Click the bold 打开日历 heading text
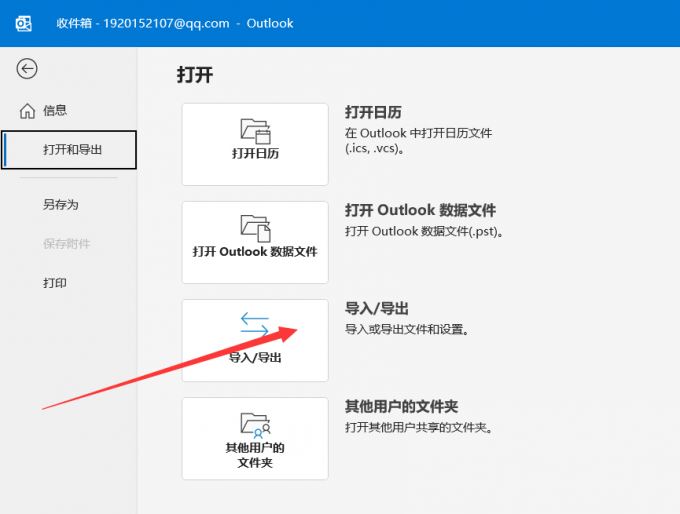Viewport: 680px width, 514px height. 373,112
